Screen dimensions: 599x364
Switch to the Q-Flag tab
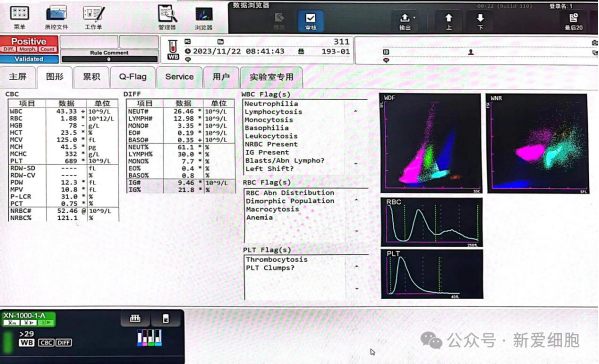(133, 77)
